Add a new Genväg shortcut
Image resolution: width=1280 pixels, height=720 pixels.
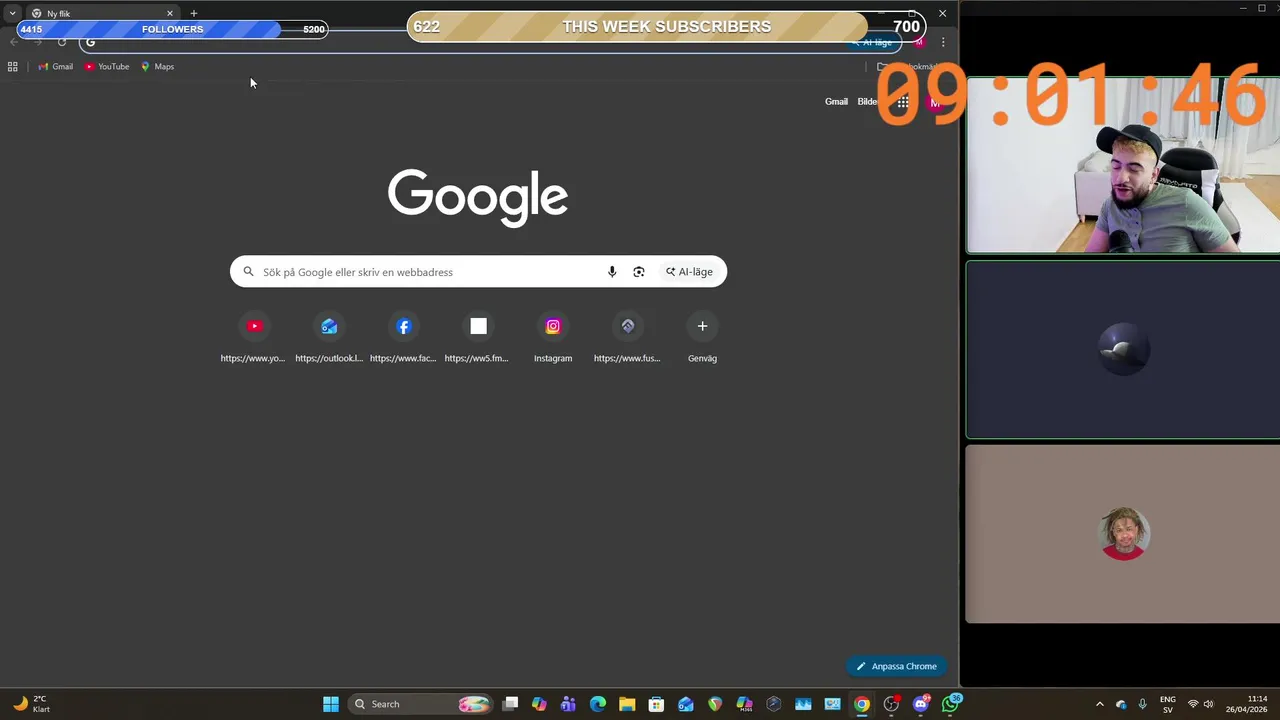click(702, 338)
